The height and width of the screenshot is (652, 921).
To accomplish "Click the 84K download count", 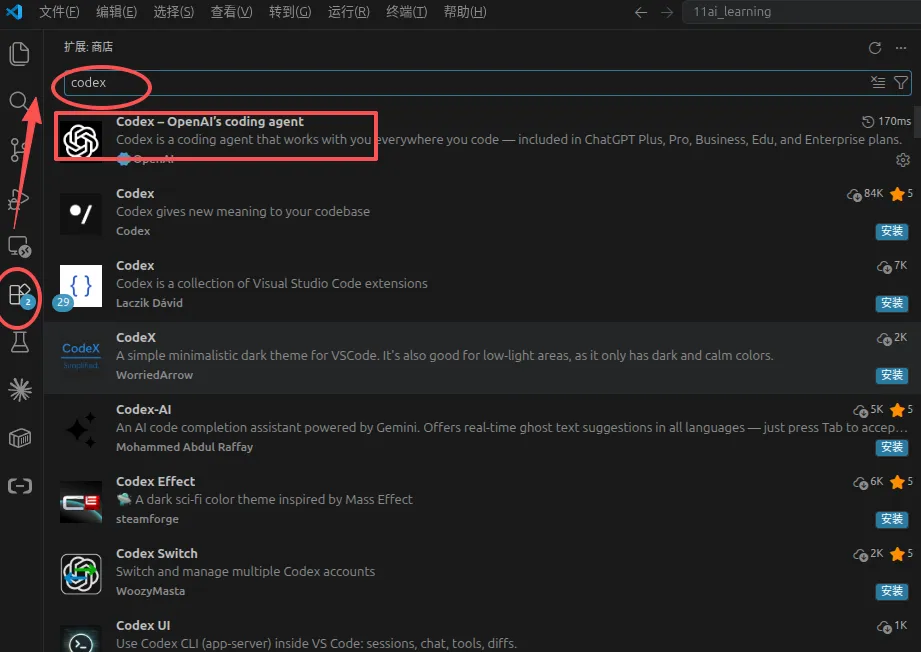I will [x=865, y=194].
